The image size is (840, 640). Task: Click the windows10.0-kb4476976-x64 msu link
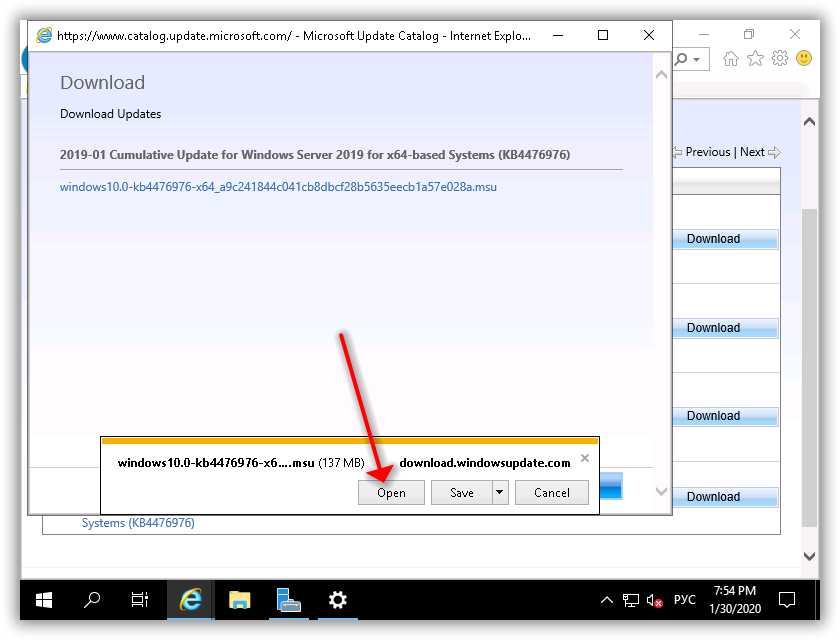pyautogui.click(x=278, y=187)
